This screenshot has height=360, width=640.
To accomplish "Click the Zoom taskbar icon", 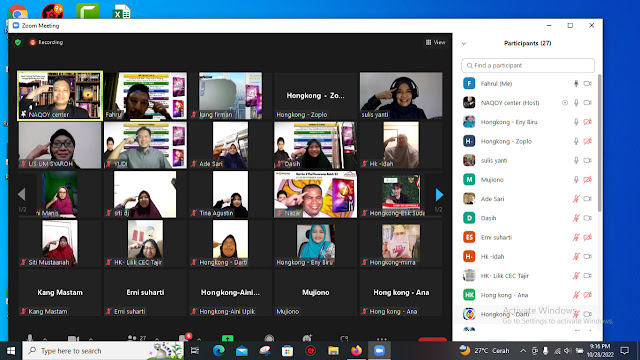I will pyautogui.click(x=379, y=351).
